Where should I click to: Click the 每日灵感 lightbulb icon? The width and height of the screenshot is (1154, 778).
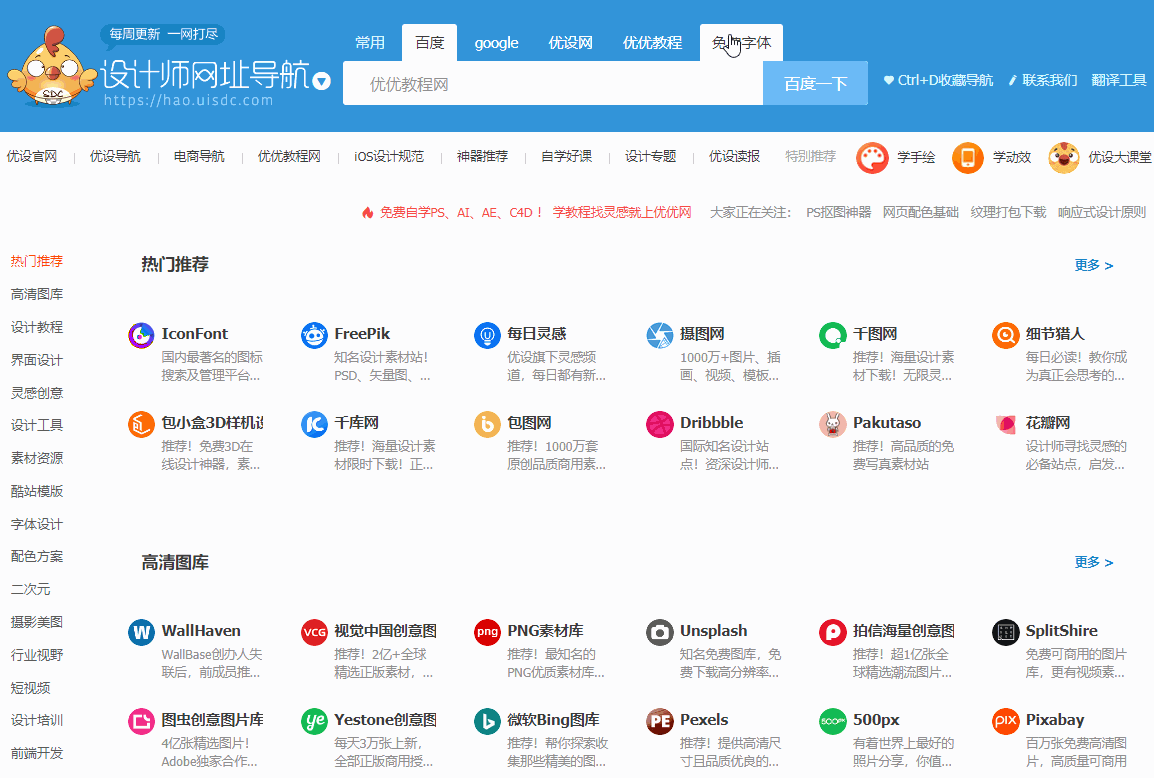click(x=487, y=335)
